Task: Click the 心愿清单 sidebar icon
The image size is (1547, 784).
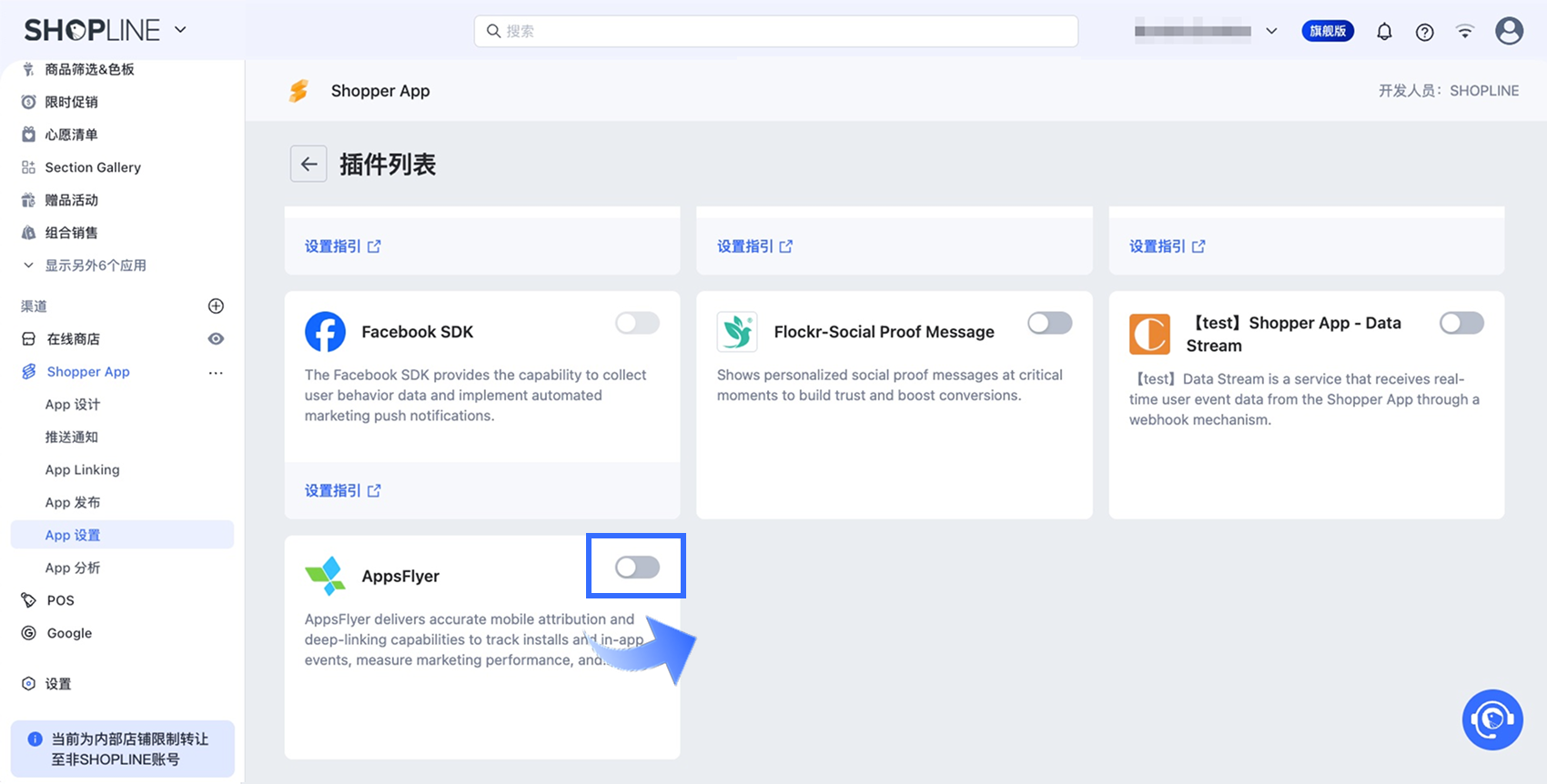Action: [29, 135]
